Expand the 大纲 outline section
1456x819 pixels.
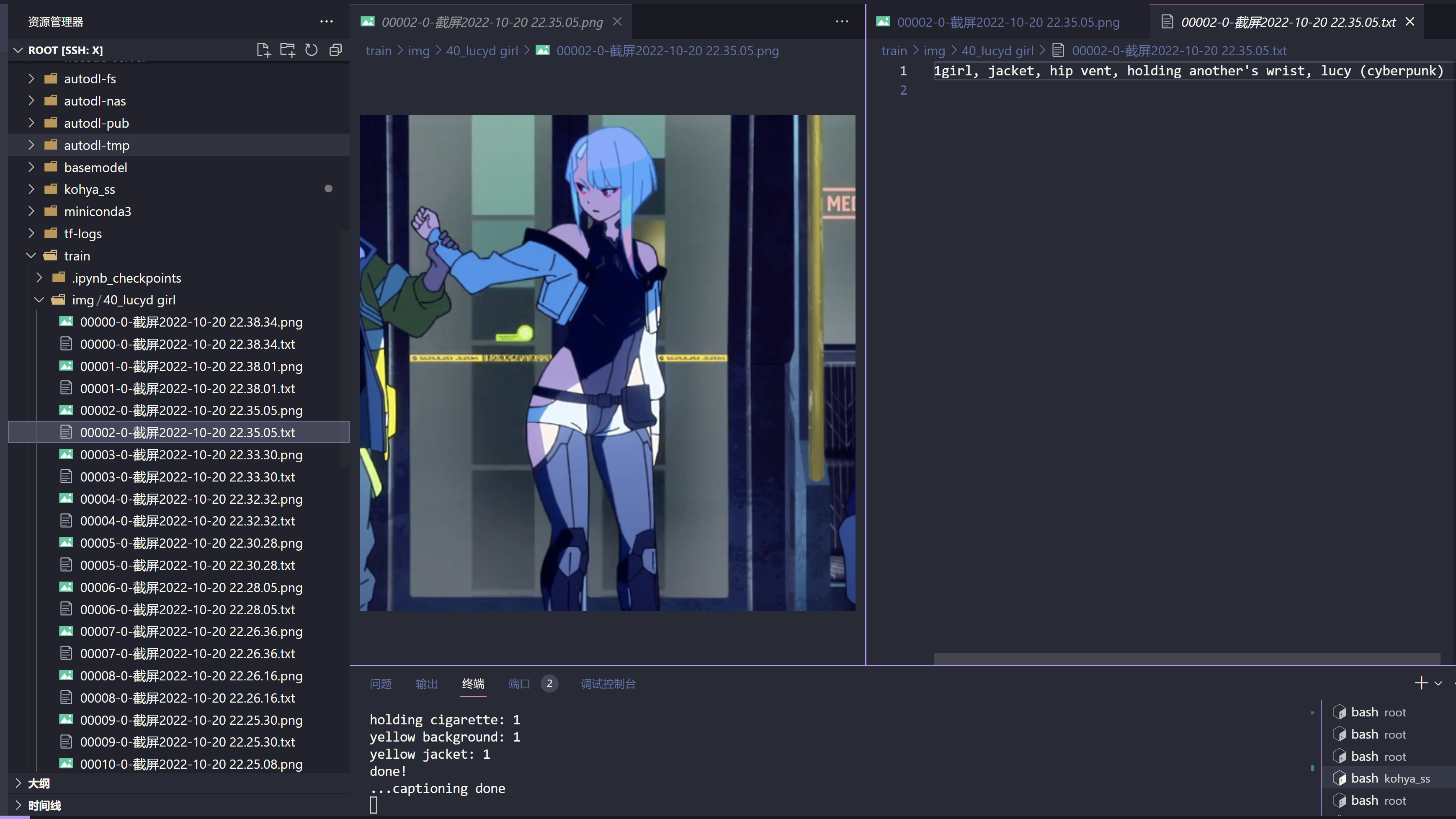[x=39, y=783]
